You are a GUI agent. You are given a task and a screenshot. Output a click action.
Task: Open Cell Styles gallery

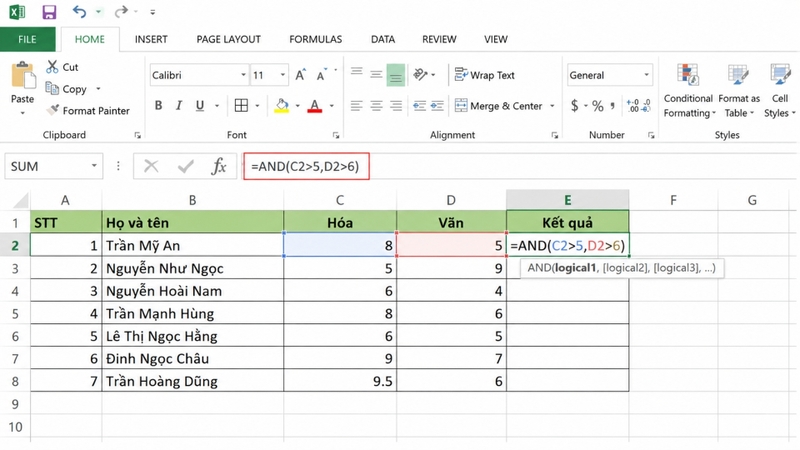780,91
